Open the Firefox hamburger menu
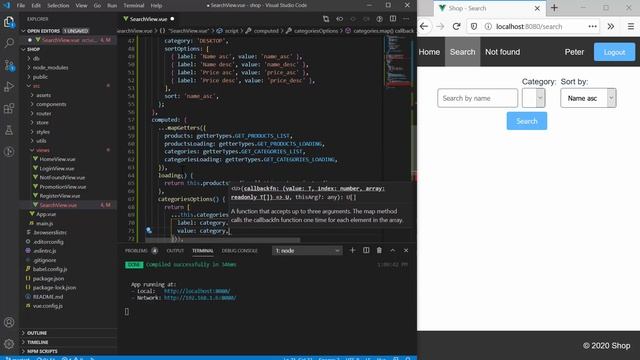Viewport: 640px width, 360px height. (x=631, y=27)
